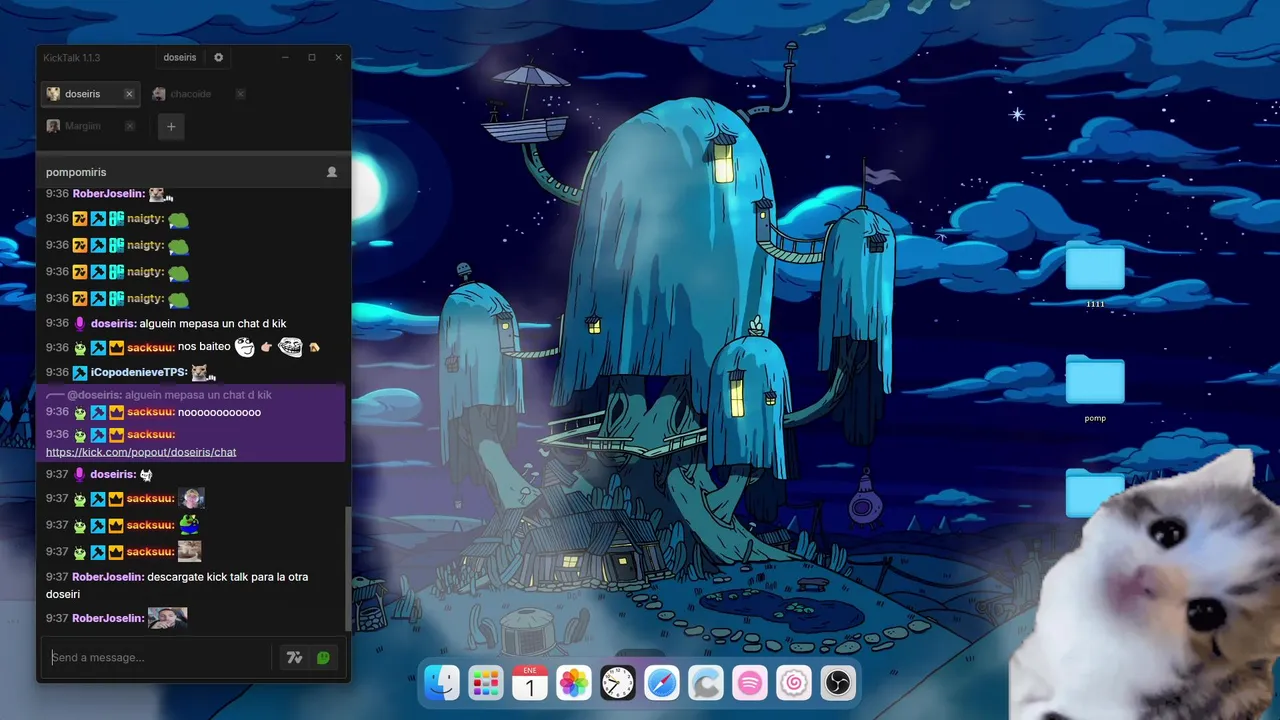Viewport: 1280px width, 720px height.
Task: Click sacksuu's beige cat emote image
Action: (190, 551)
